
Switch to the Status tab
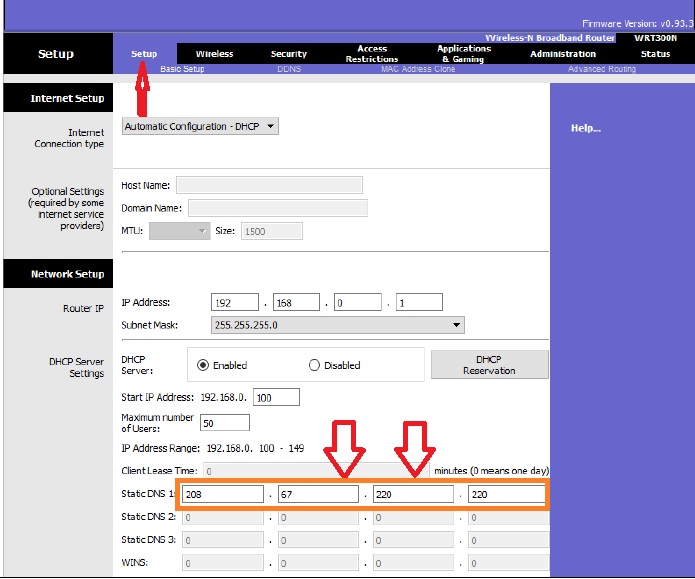pyautogui.click(x=655, y=54)
